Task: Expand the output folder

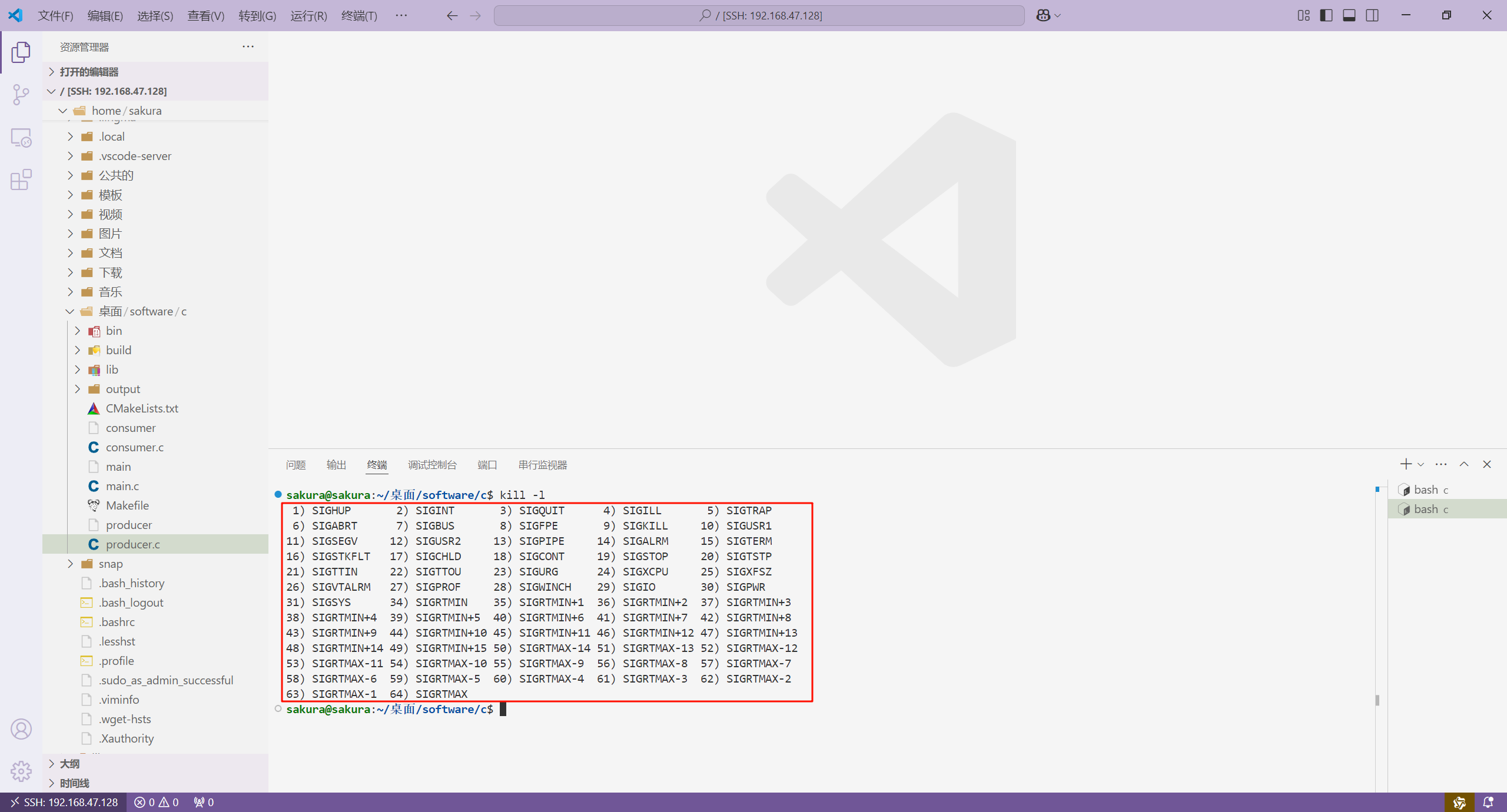Action: click(x=155, y=389)
